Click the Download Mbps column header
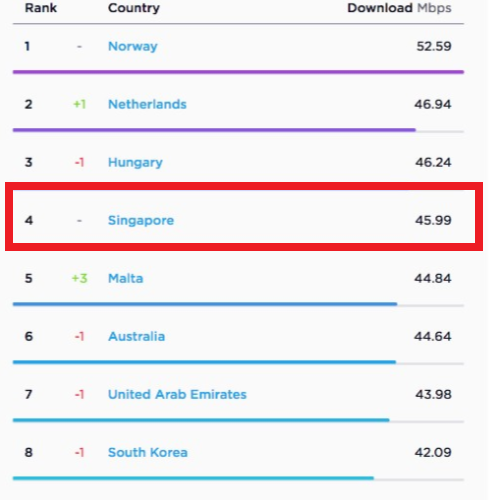 [x=399, y=8]
